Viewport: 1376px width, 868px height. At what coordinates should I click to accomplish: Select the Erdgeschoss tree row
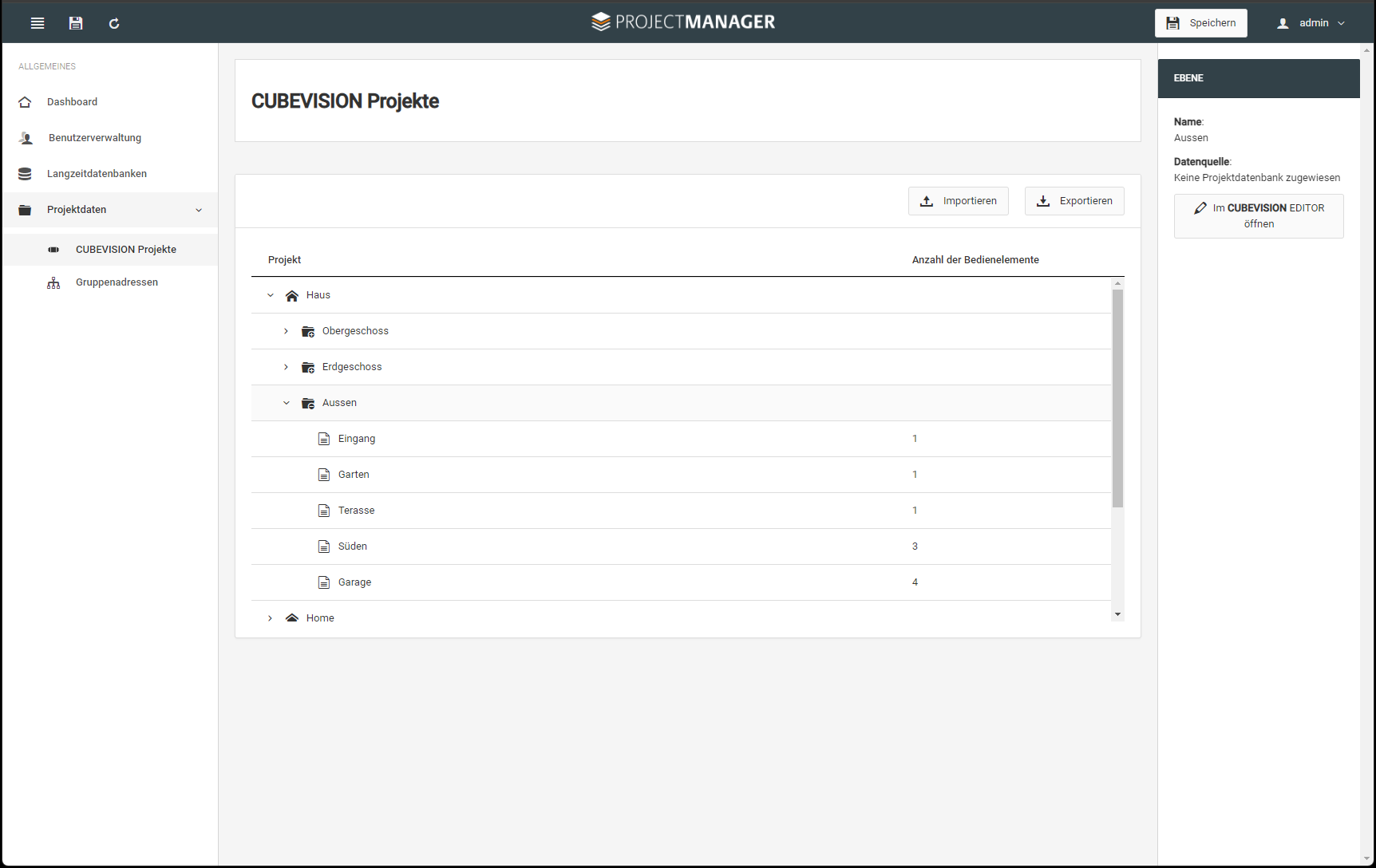pos(681,367)
